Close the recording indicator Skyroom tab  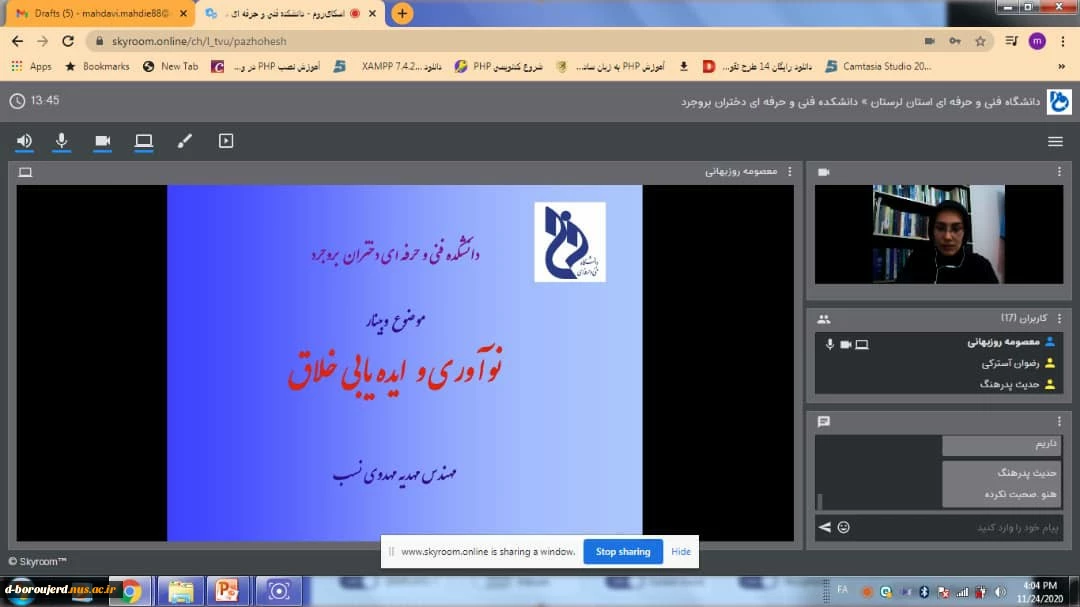(x=373, y=13)
